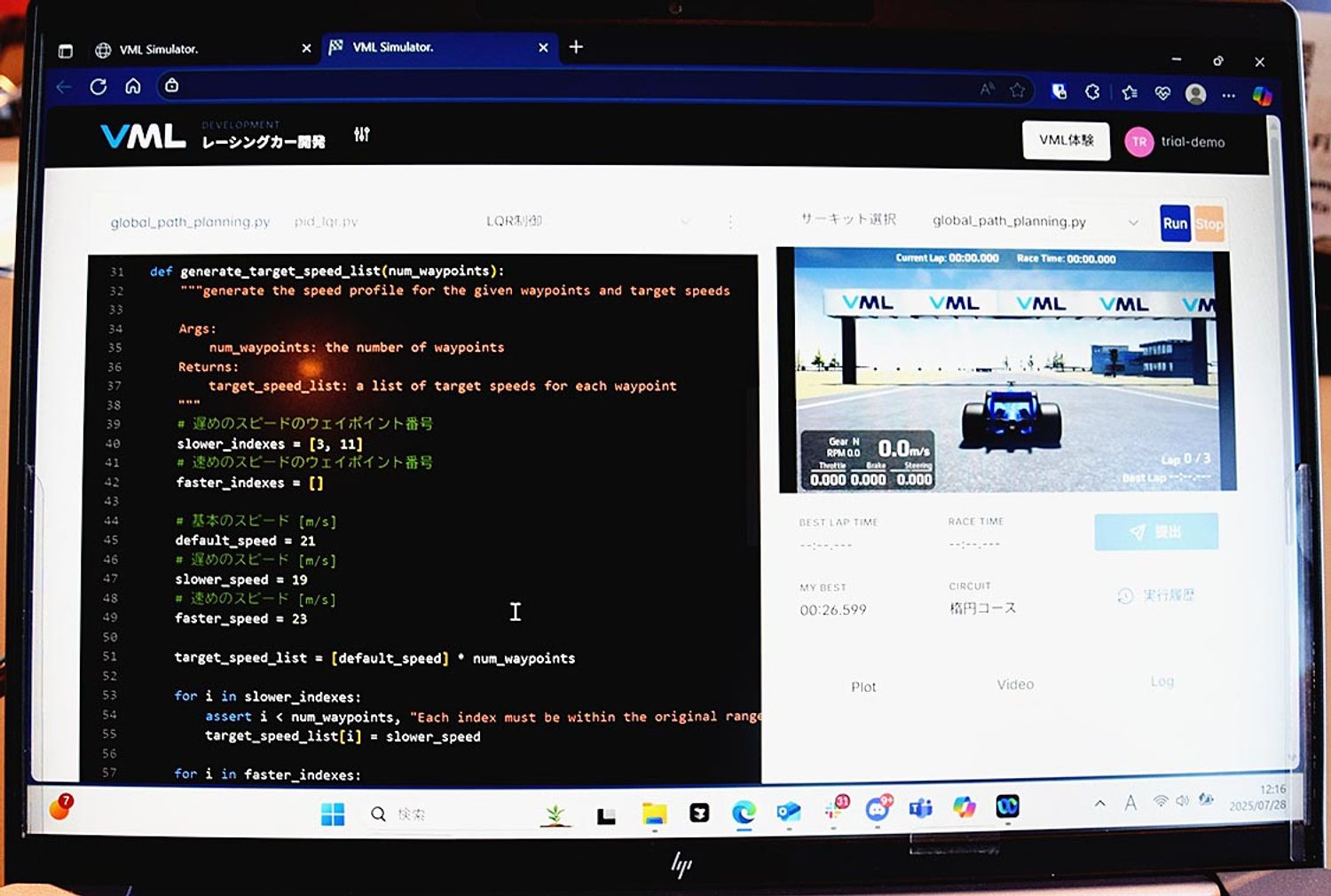Click the VML体験 button
This screenshot has width=1331, height=896.
(x=1066, y=140)
